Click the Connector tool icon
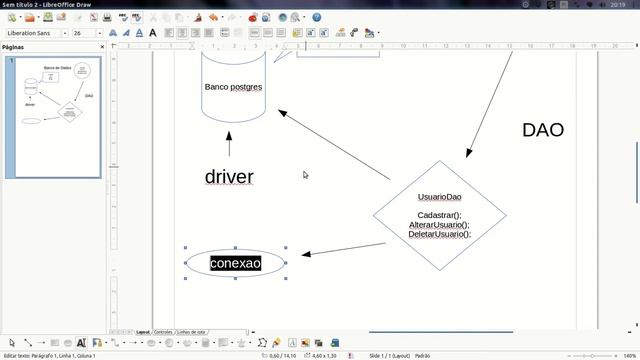Viewport: 640px width, 360px height. 115,343
